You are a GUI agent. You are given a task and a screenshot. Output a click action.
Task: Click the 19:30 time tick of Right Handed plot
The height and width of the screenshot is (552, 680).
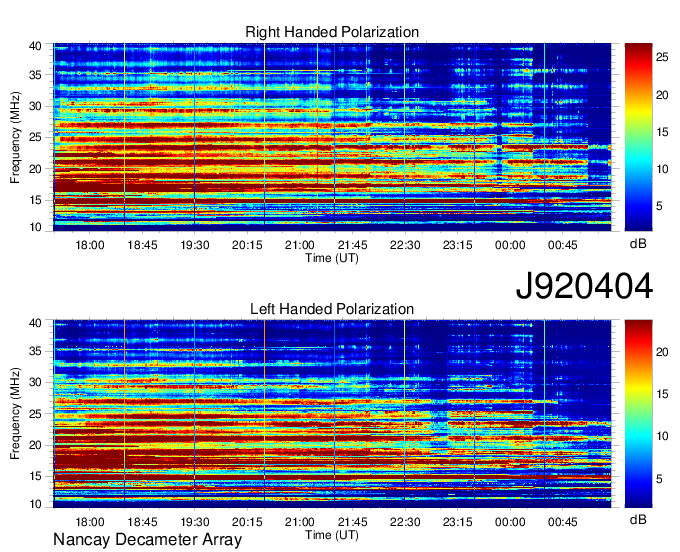pyautogui.click(x=195, y=245)
